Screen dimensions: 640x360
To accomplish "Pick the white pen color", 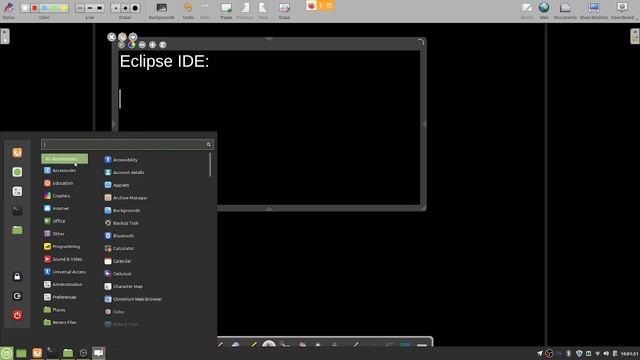I will 25,8.
